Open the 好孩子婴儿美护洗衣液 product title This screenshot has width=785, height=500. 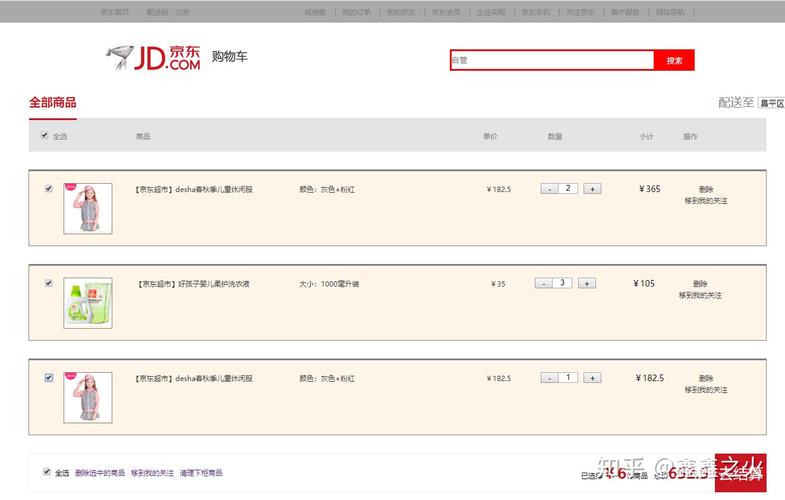(193, 284)
